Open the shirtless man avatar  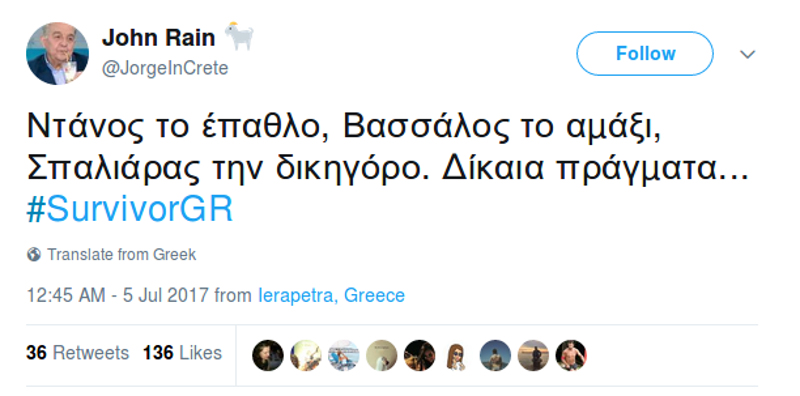(571, 355)
